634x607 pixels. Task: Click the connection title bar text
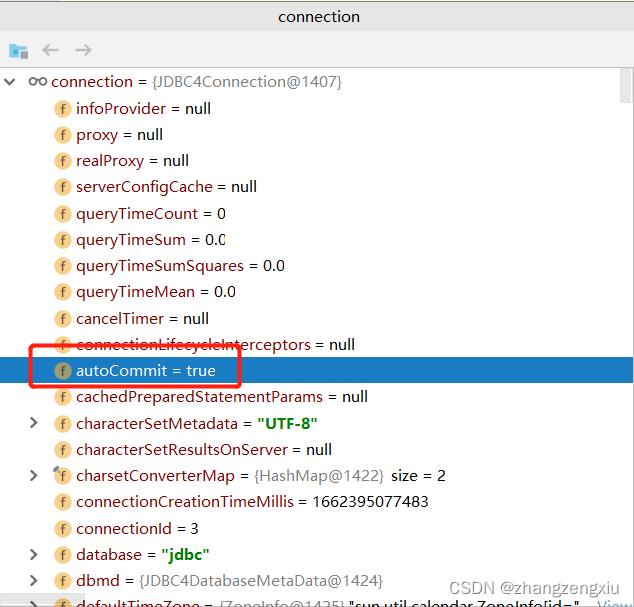(x=319, y=17)
